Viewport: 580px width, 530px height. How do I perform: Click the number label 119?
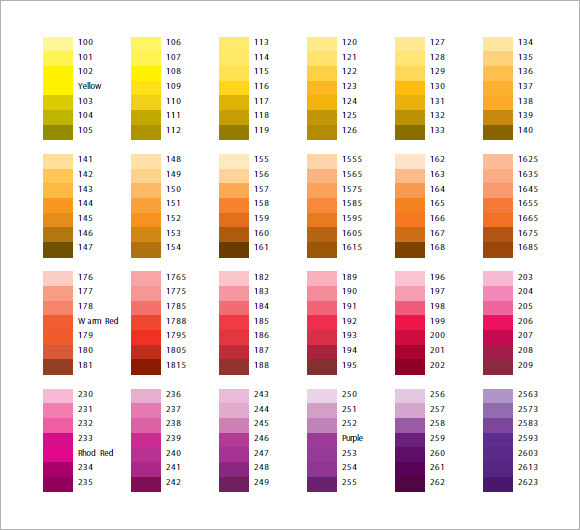coord(262,130)
